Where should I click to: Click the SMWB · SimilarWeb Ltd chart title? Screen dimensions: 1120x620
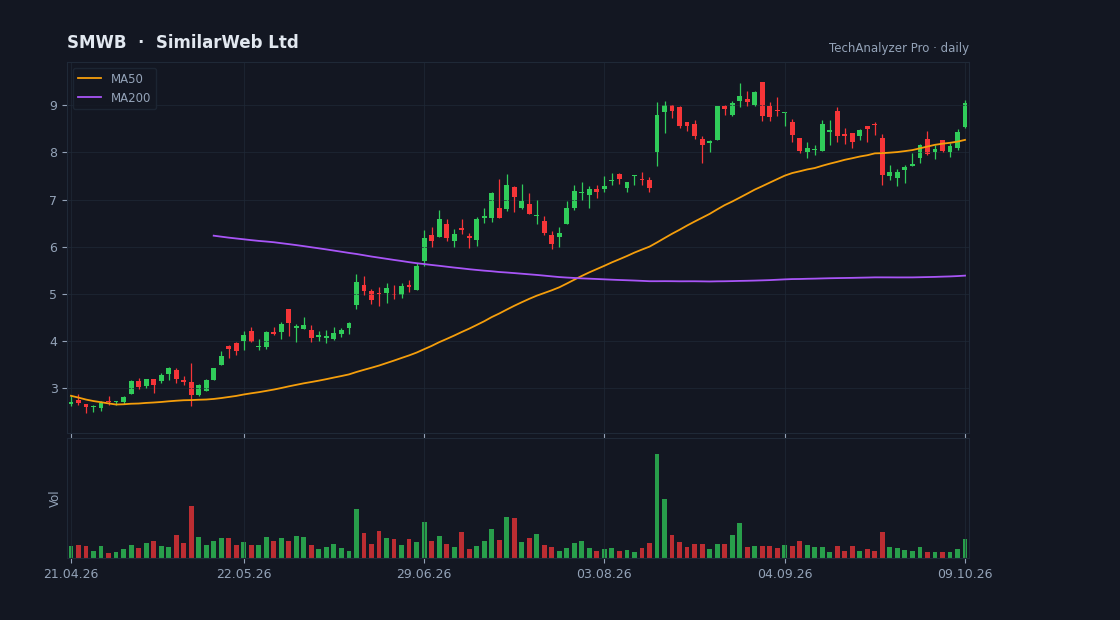pyautogui.click(x=183, y=42)
